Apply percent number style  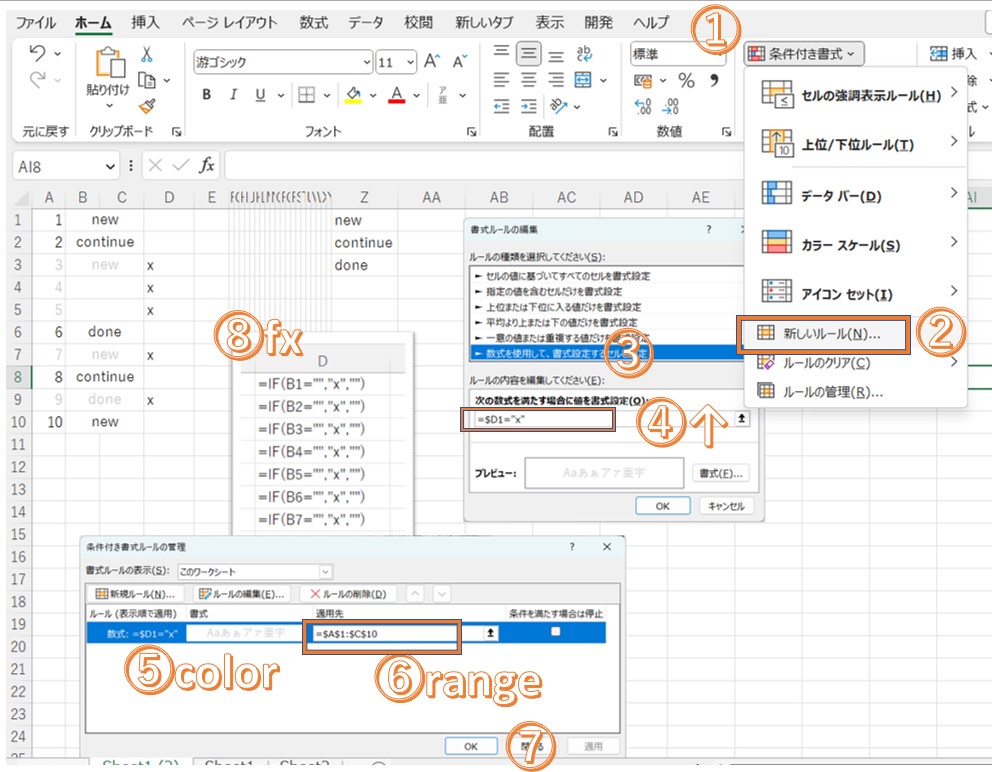click(x=686, y=80)
